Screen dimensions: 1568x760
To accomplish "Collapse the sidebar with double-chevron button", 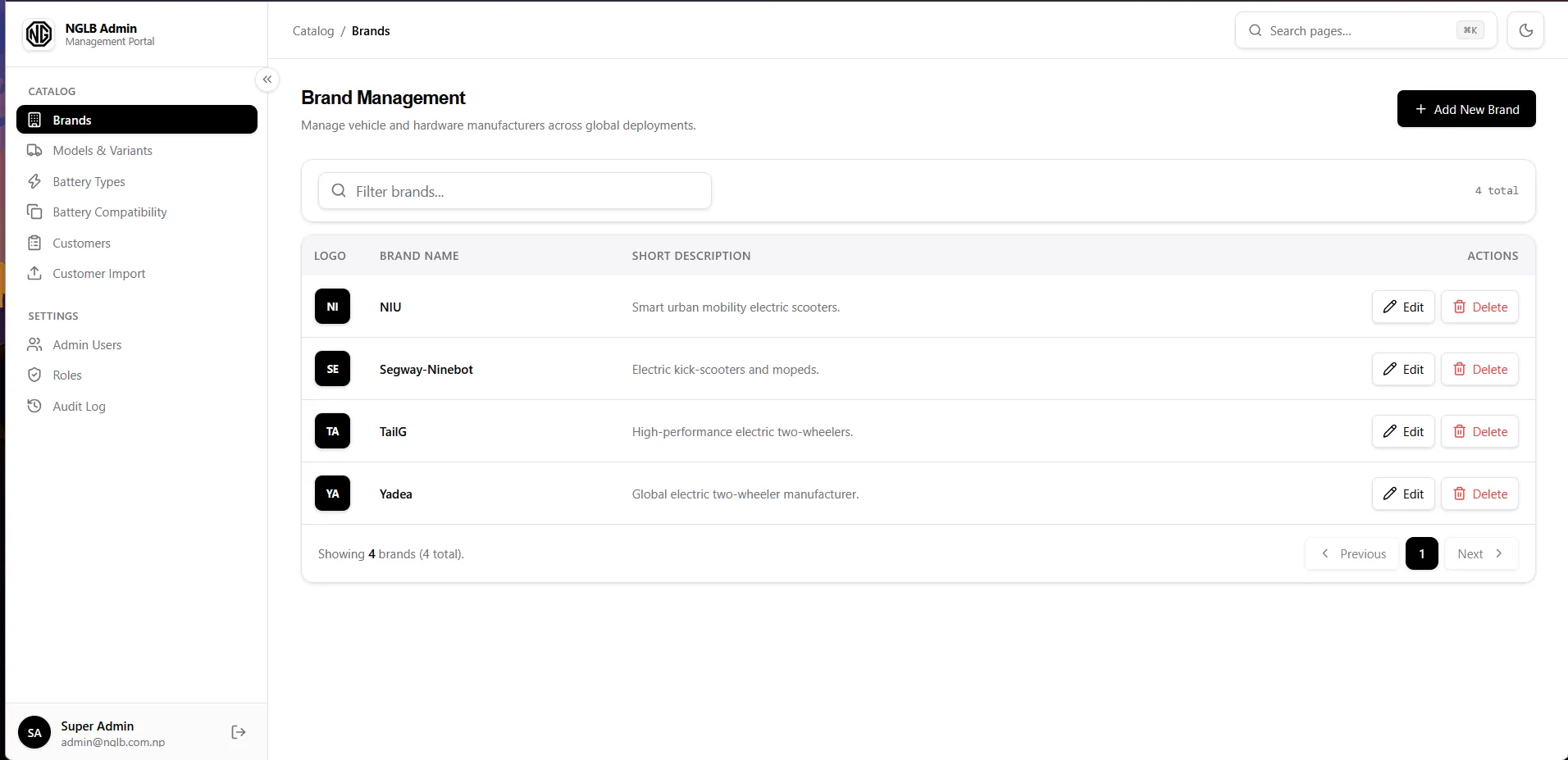I will pos(267,80).
